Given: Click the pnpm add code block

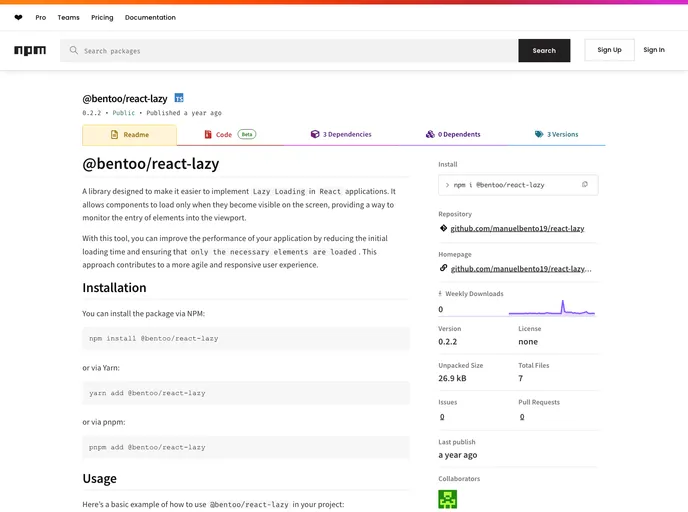Looking at the screenshot, I should pyautogui.click(x=246, y=447).
